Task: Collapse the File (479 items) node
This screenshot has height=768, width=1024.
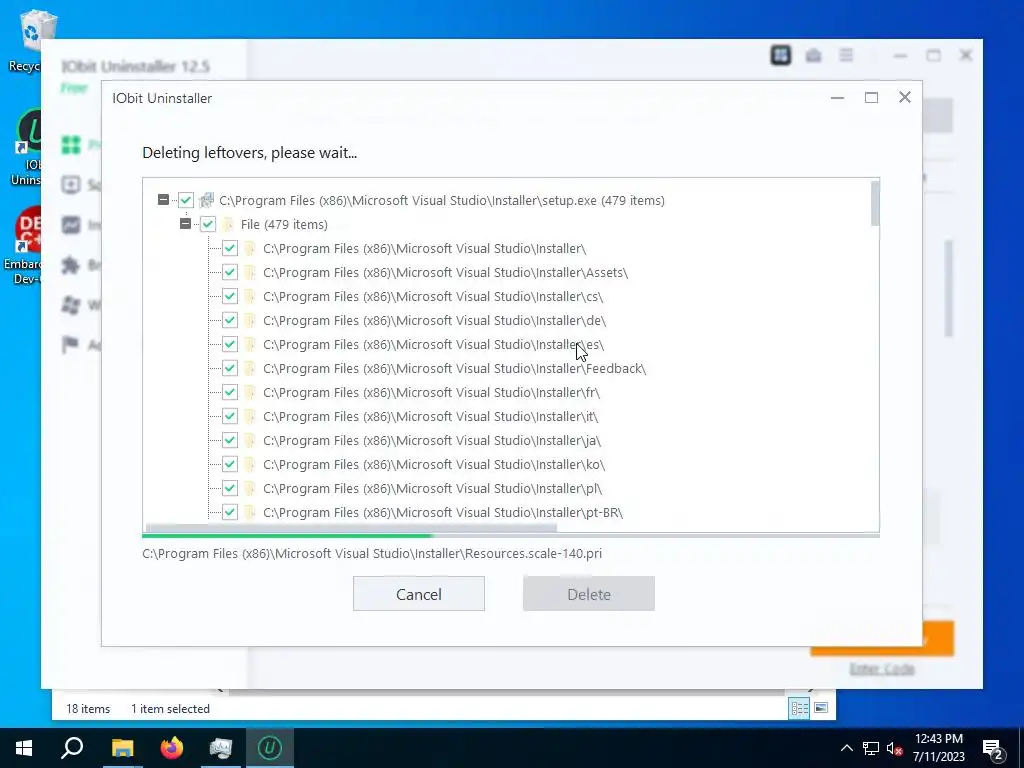Action: [x=185, y=224]
